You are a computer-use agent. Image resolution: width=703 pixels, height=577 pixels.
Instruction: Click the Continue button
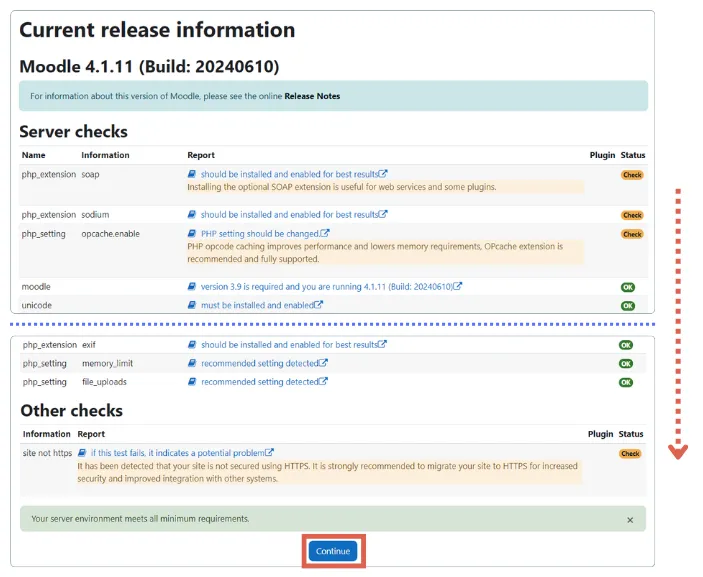[x=333, y=551]
